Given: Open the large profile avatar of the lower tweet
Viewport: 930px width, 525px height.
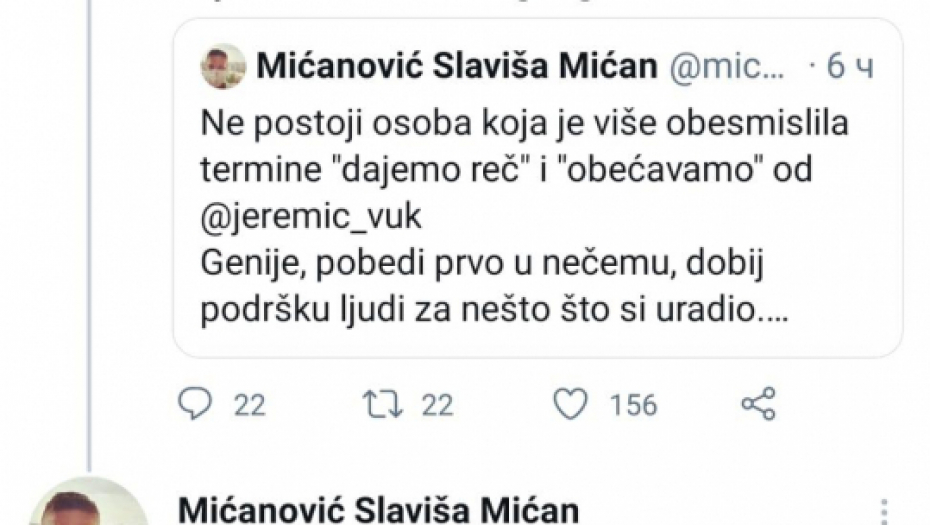Looking at the screenshot, I should [x=88, y=505].
